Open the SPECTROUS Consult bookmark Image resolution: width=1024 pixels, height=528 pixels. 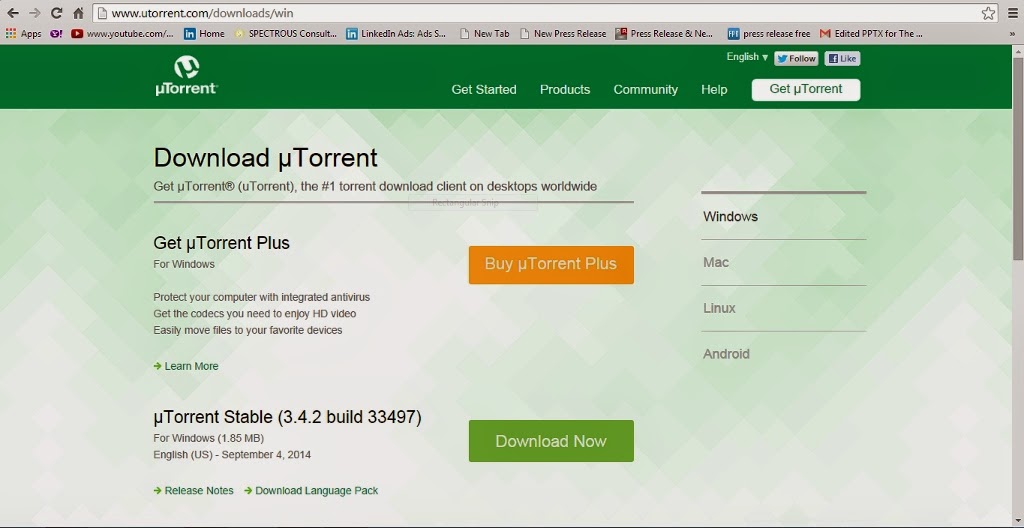coord(285,33)
